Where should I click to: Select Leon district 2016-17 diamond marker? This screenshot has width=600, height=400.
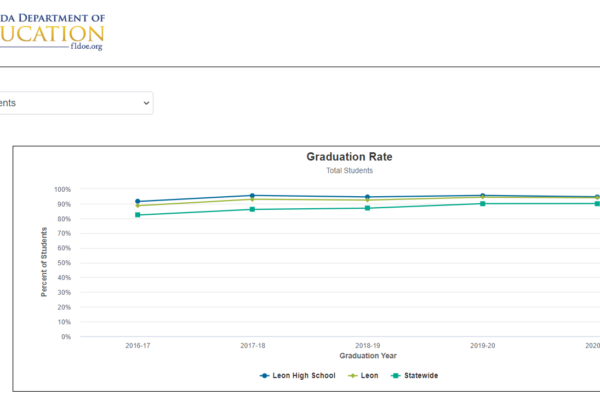point(138,206)
